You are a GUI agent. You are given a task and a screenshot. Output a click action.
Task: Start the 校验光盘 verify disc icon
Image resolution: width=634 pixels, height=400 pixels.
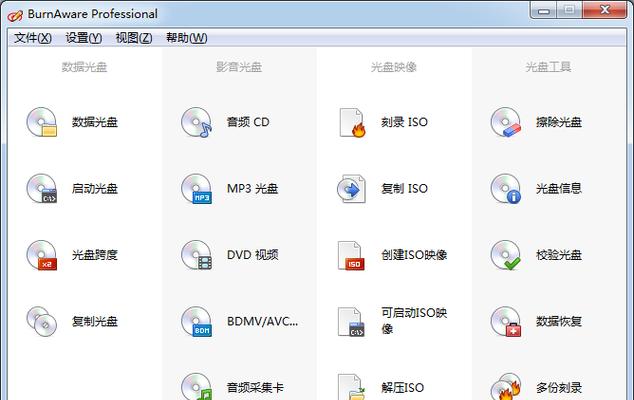506,255
